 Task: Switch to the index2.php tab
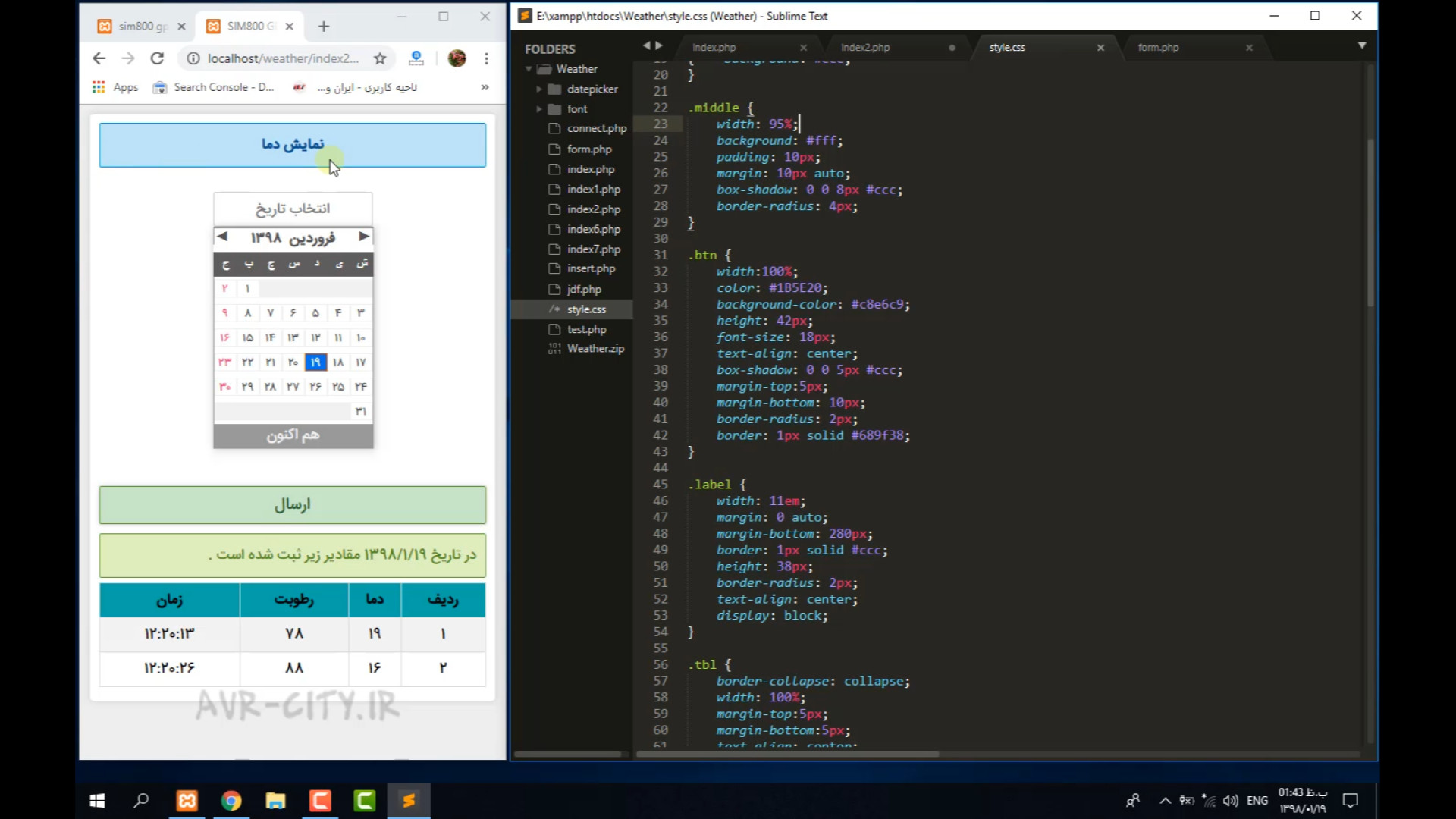[865, 48]
